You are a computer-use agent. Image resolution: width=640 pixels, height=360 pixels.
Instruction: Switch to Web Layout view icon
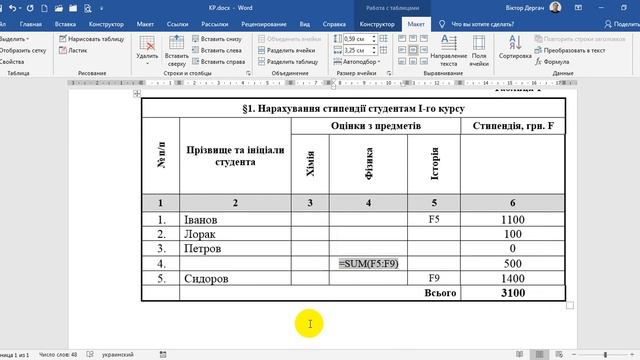click(559, 354)
